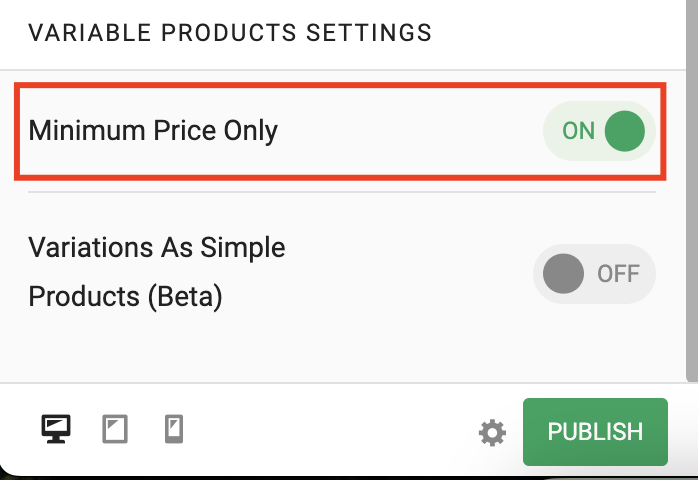Click inside the red-highlighted Minimum Price row
The image size is (698, 480).
340,131
